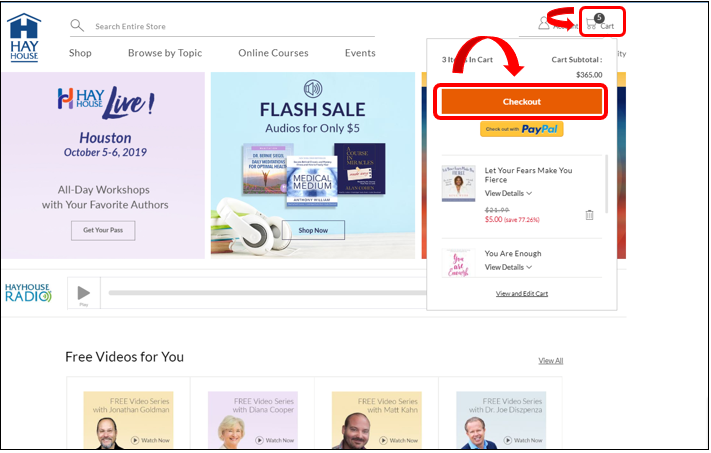Viewport: 711px width, 453px height.
Task: Check out with PayPal
Action: (522, 129)
